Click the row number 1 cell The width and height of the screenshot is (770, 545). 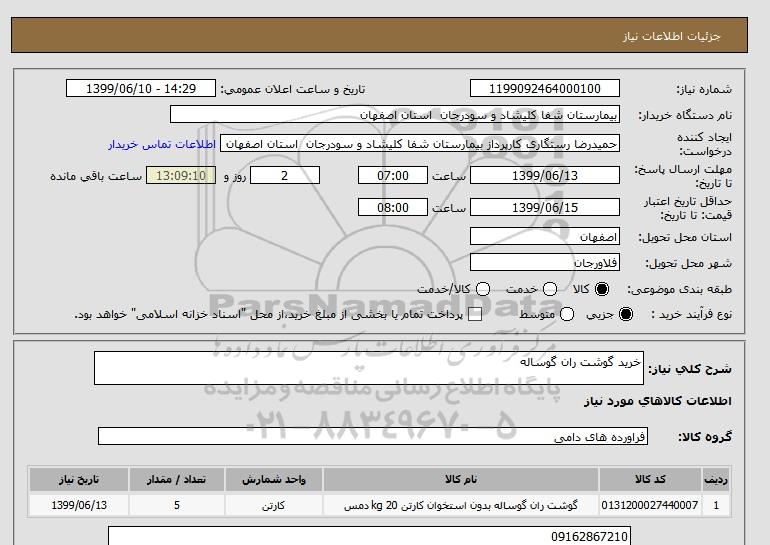[716, 505]
